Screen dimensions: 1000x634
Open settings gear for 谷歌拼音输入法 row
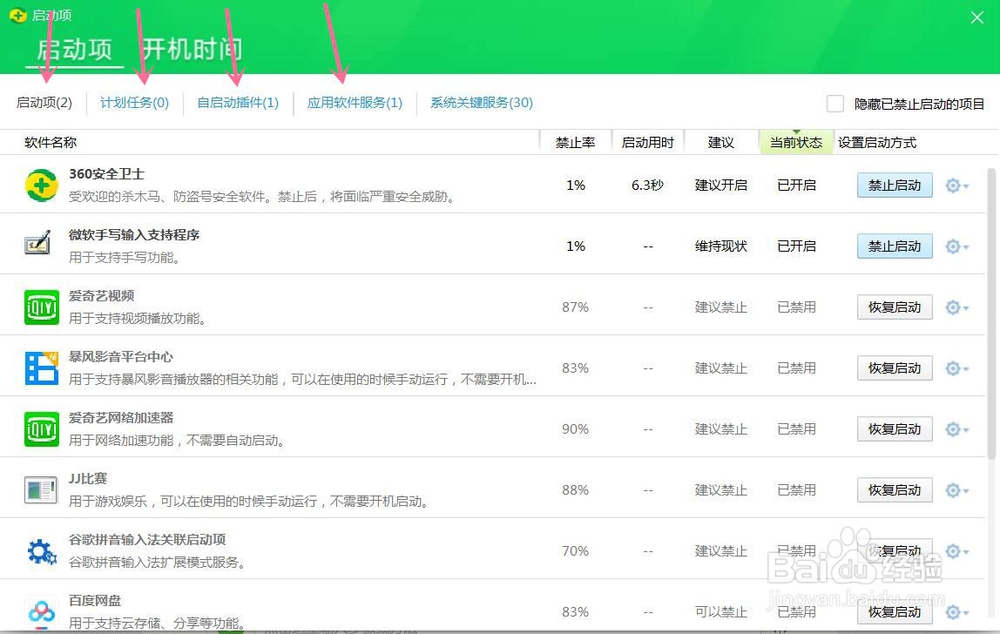[x=957, y=551]
